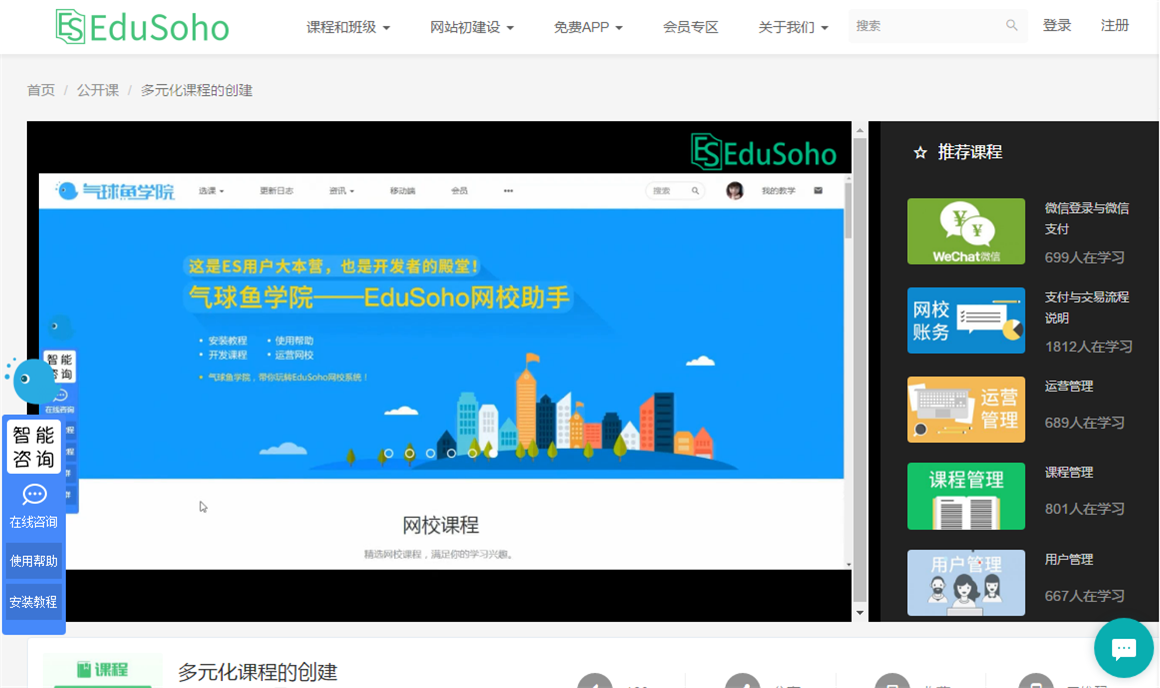Go to 公开课 in breadcrumb

(x=98, y=90)
